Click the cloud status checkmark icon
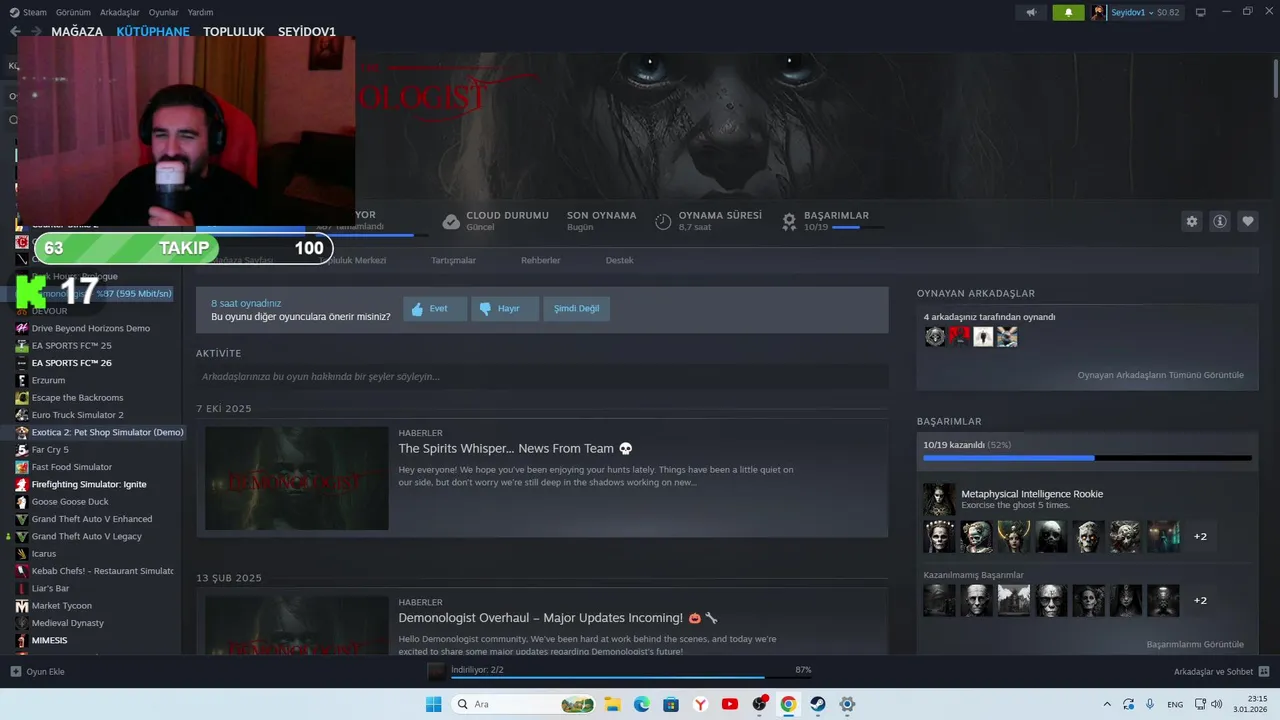 (451, 221)
